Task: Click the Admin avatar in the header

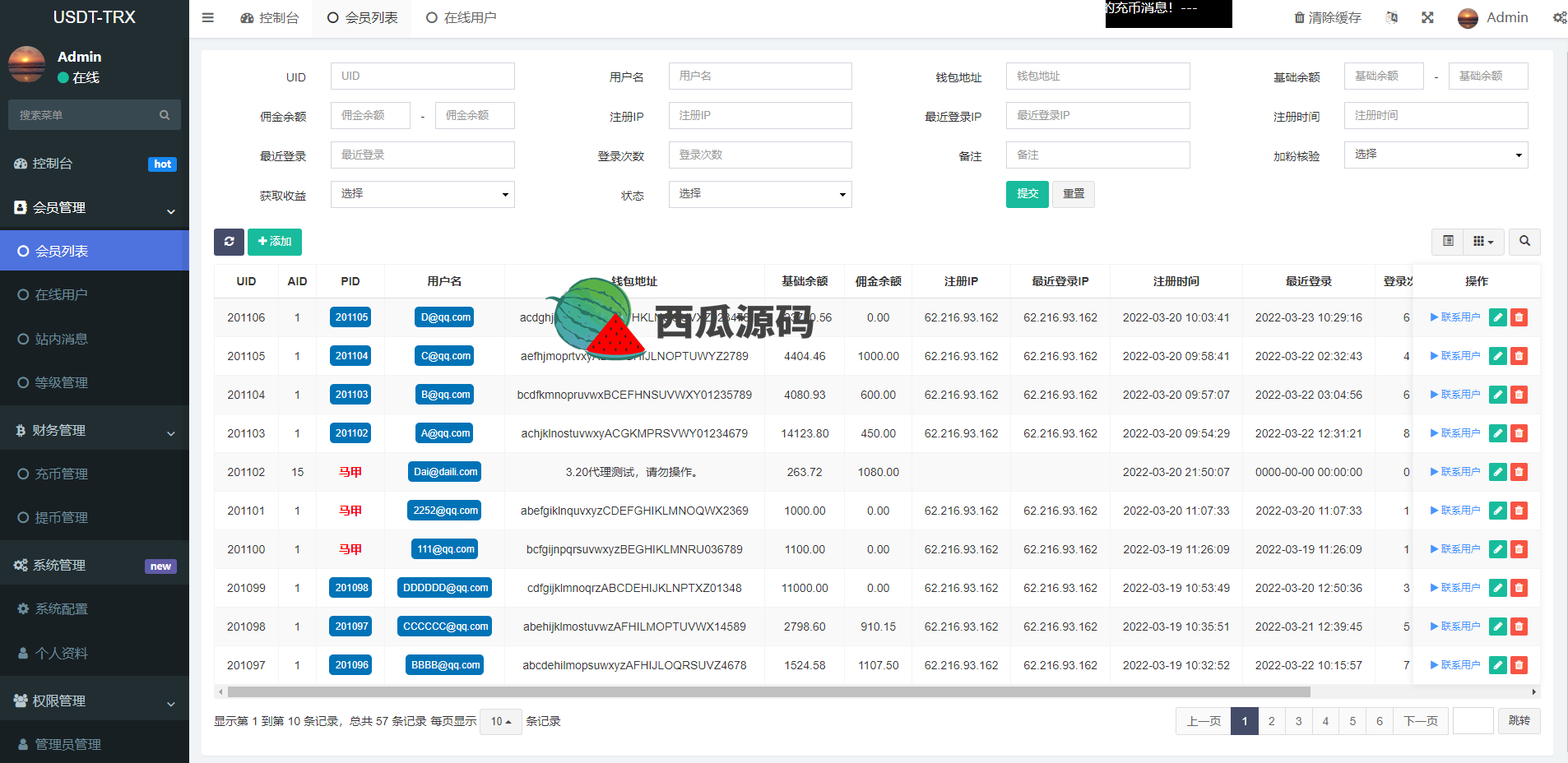Action: [x=1468, y=18]
